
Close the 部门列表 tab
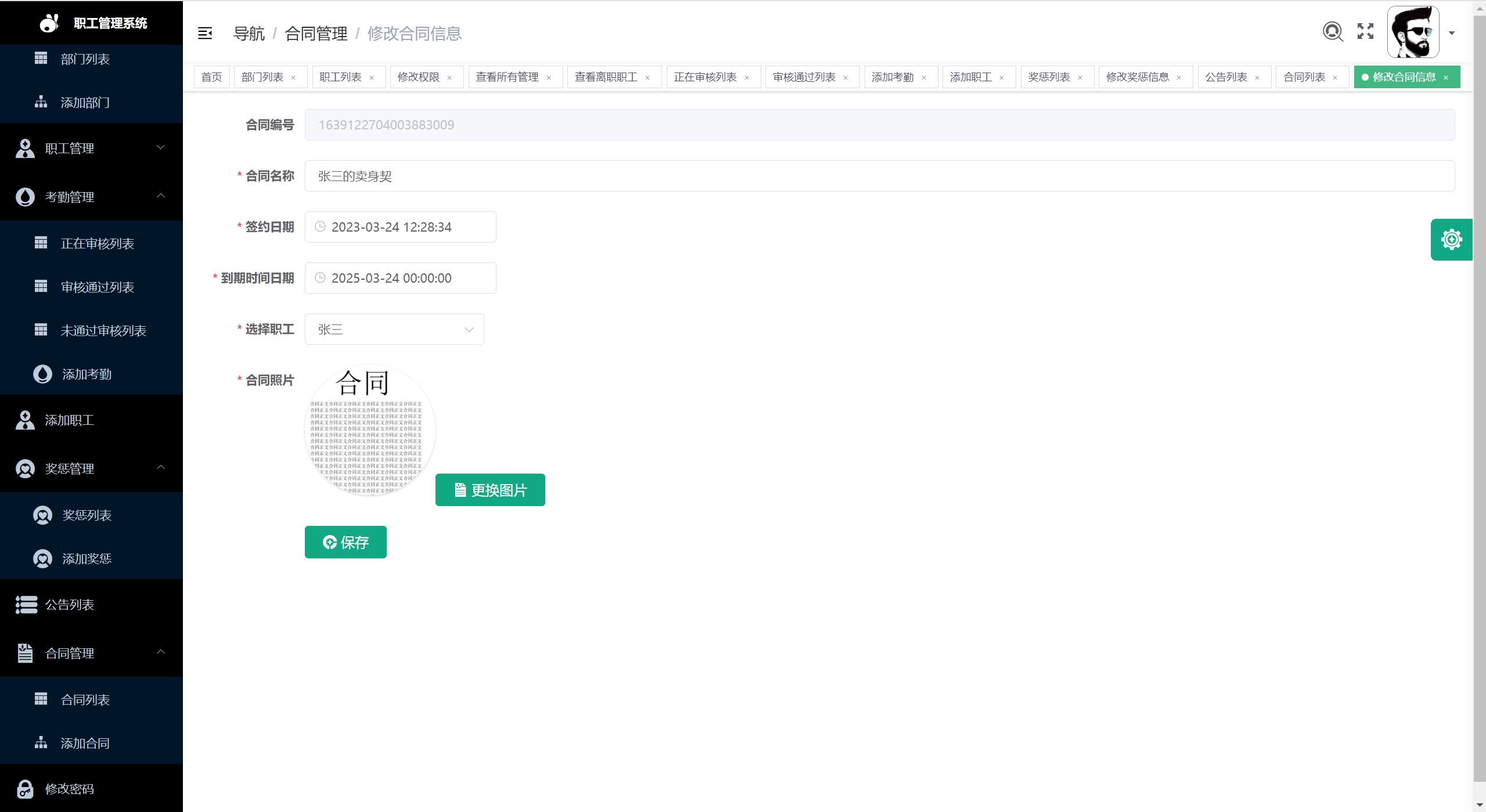click(x=293, y=78)
